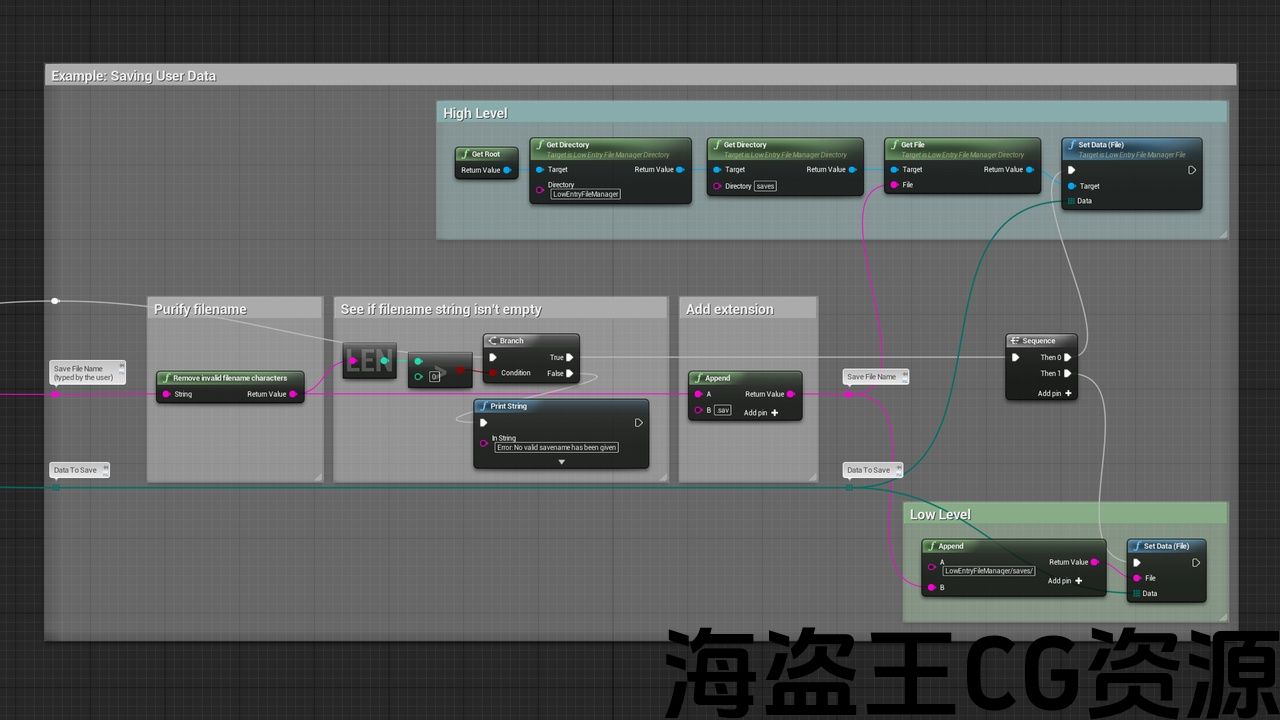This screenshot has height=720, width=1280.
Task: Click Add pin on Sequence node
Action: coord(1054,393)
